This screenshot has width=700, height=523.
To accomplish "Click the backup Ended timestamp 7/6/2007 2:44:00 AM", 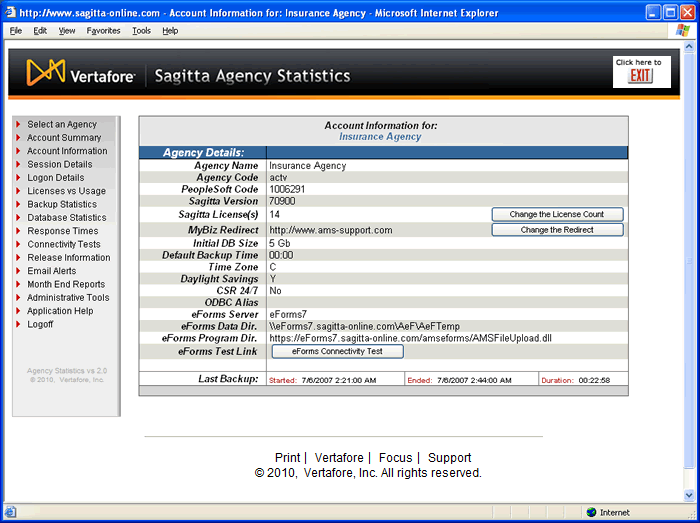I will (474, 381).
